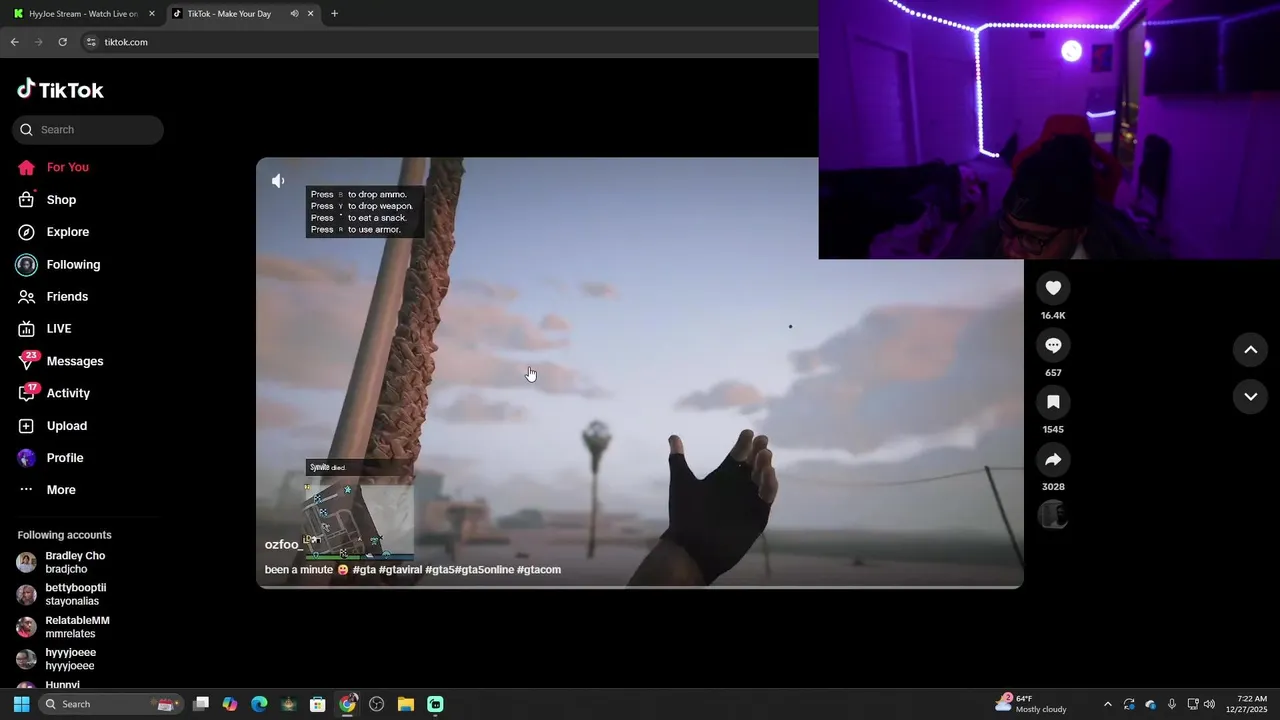Screen dimensions: 1280x720
Task: Open Chrome from the taskbar
Action: [347, 704]
